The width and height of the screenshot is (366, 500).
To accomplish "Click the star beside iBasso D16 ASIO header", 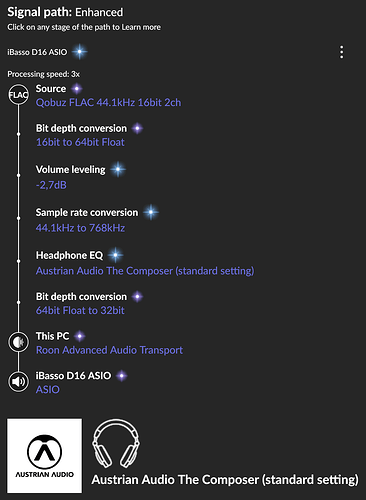I will click(x=80, y=52).
